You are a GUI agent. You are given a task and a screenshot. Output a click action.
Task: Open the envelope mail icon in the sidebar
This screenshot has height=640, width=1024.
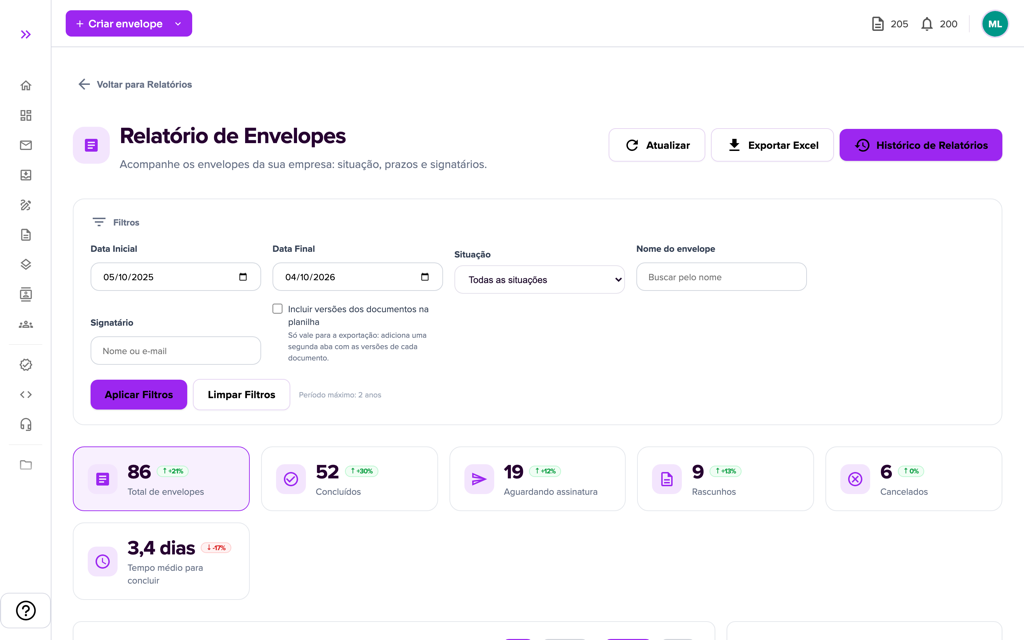coord(25,145)
